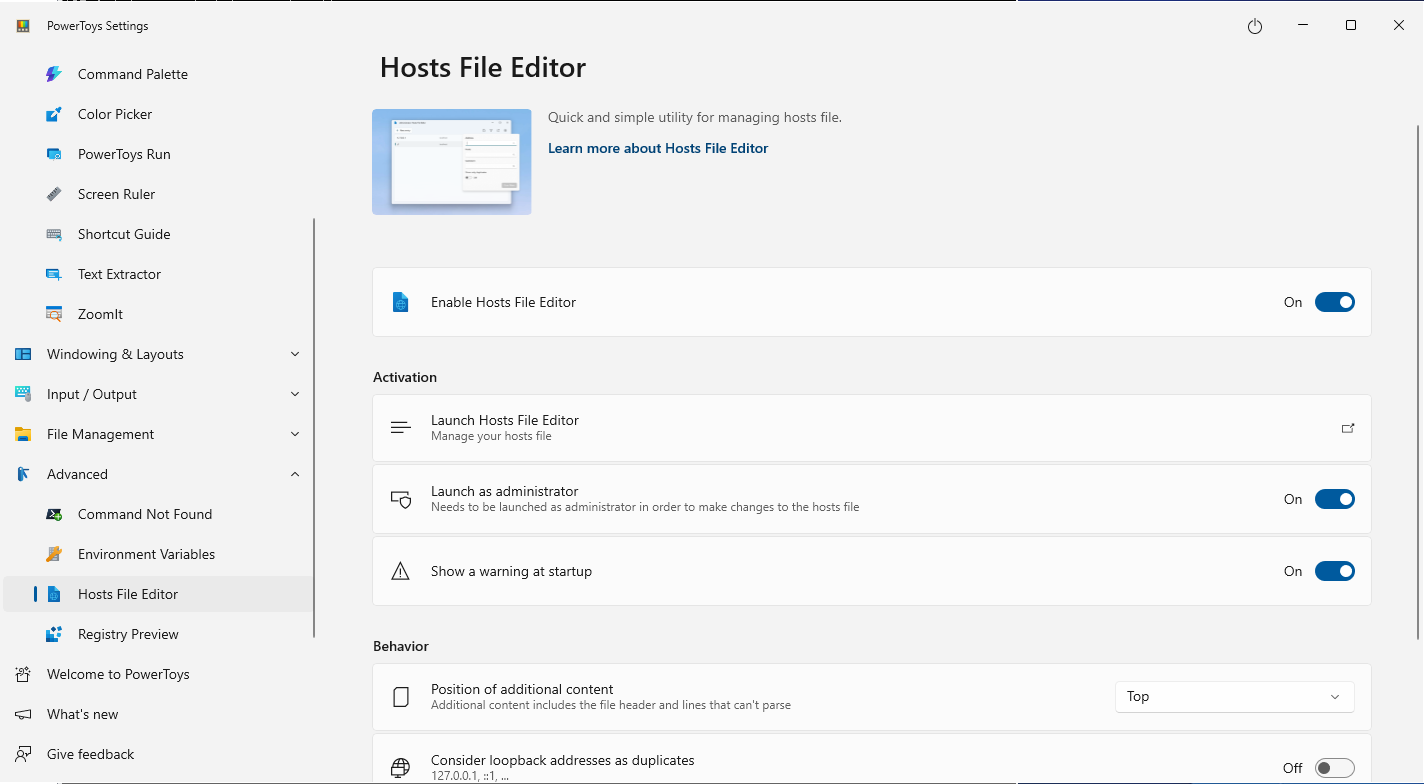
Task: Click the Behavior section heading
Action: [401, 646]
